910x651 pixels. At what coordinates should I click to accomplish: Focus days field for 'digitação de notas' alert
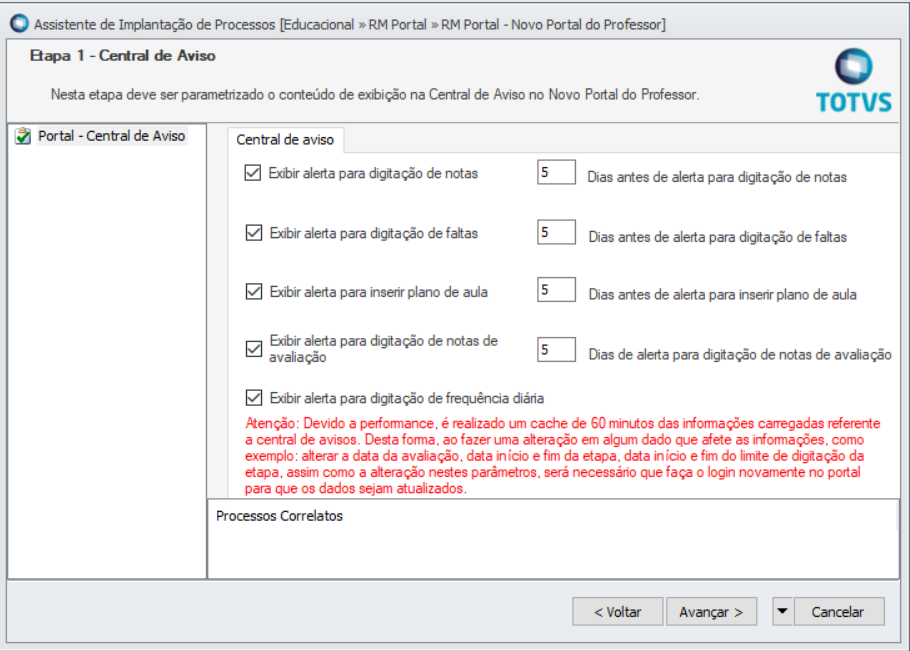[x=556, y=173]
